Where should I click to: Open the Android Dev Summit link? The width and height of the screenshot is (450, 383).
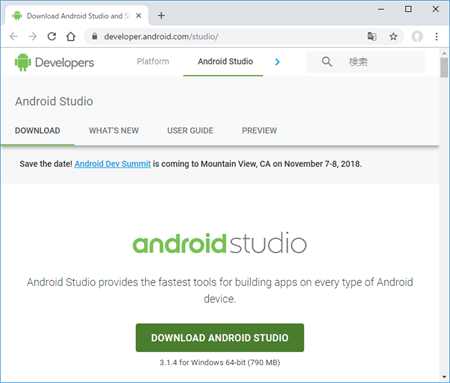tap(113, 164)
